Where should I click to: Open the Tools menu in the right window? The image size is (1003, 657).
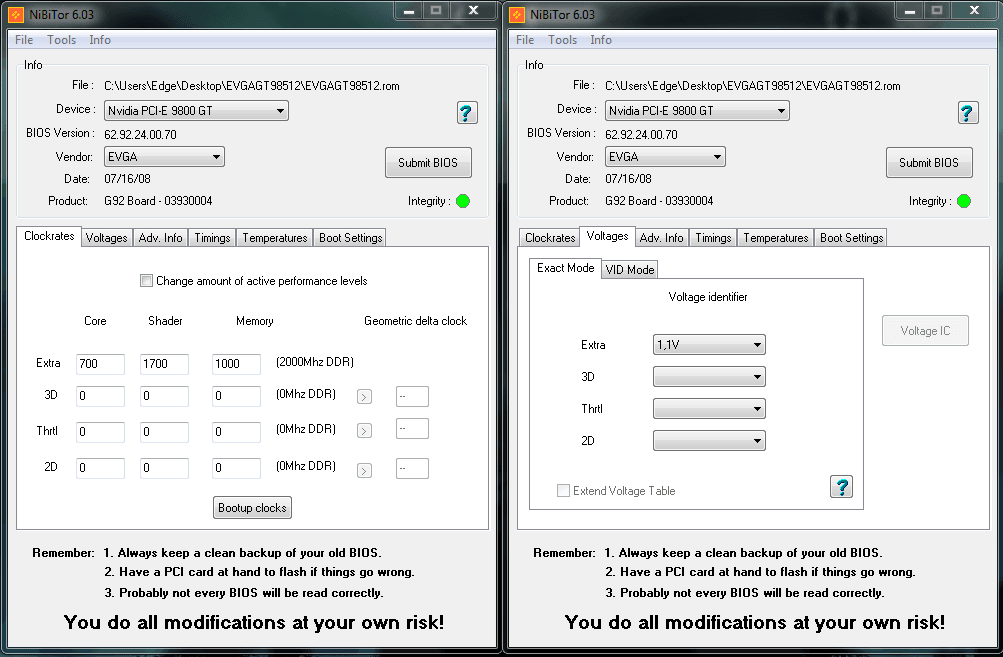point(562,40)
